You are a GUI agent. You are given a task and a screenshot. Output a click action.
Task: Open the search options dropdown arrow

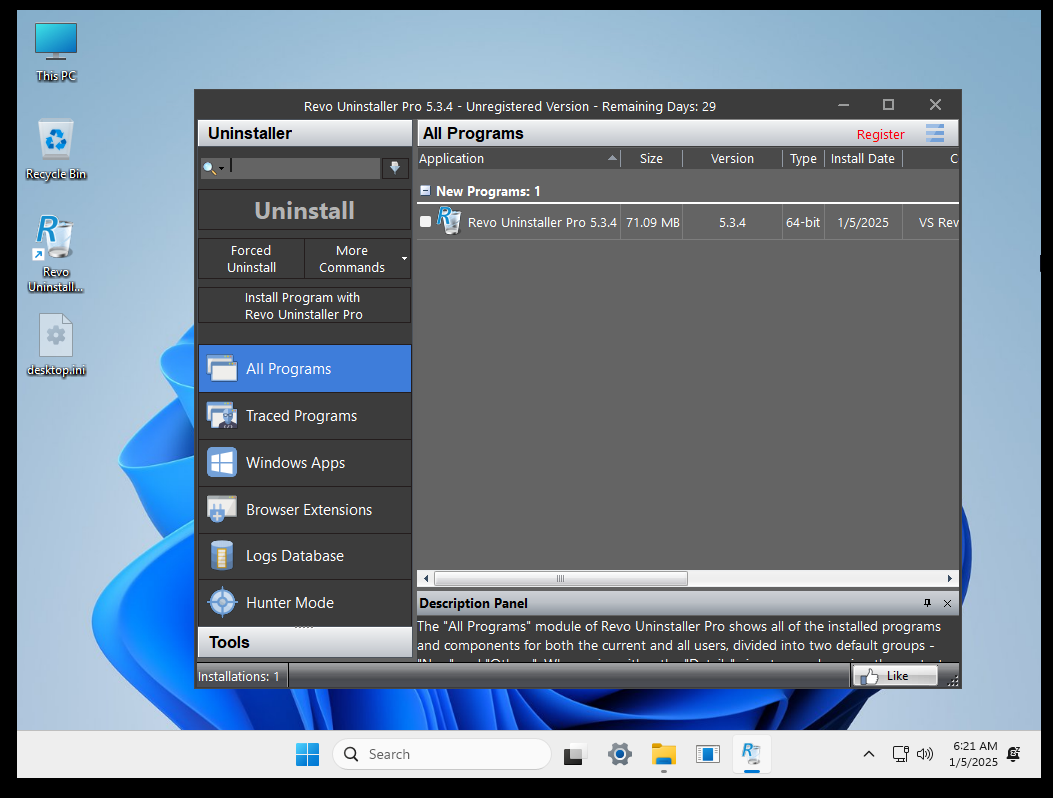(x=221, y=169)
